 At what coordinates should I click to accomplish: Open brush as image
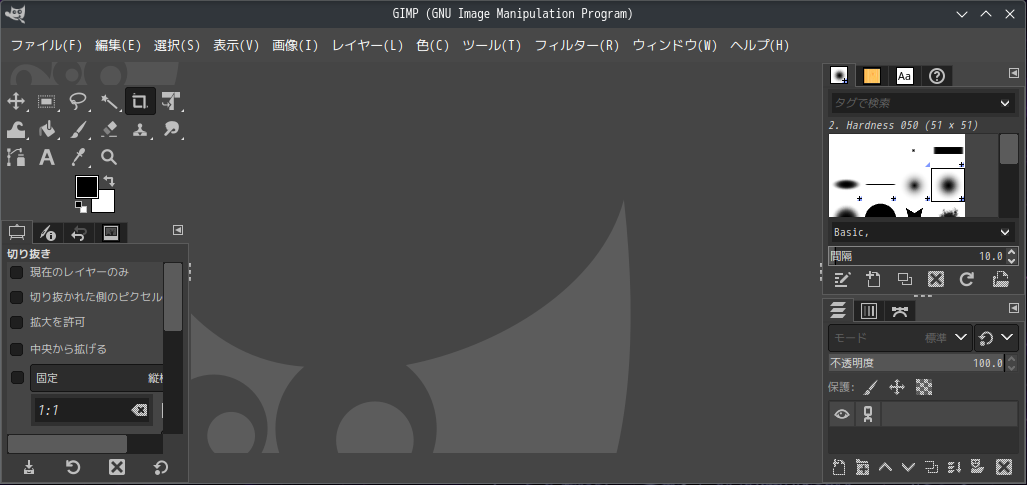(x=1000, y=280)
